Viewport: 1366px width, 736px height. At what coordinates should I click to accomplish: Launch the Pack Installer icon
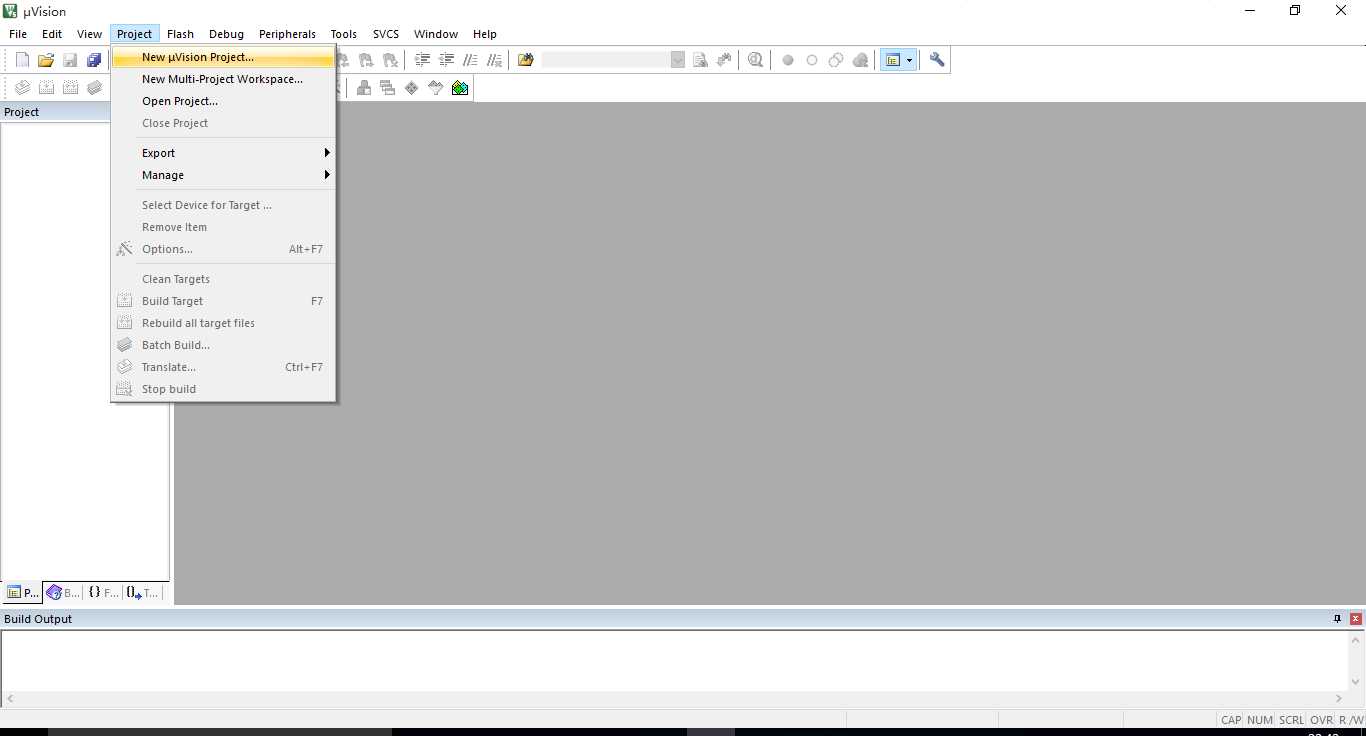tap(460, 88)
